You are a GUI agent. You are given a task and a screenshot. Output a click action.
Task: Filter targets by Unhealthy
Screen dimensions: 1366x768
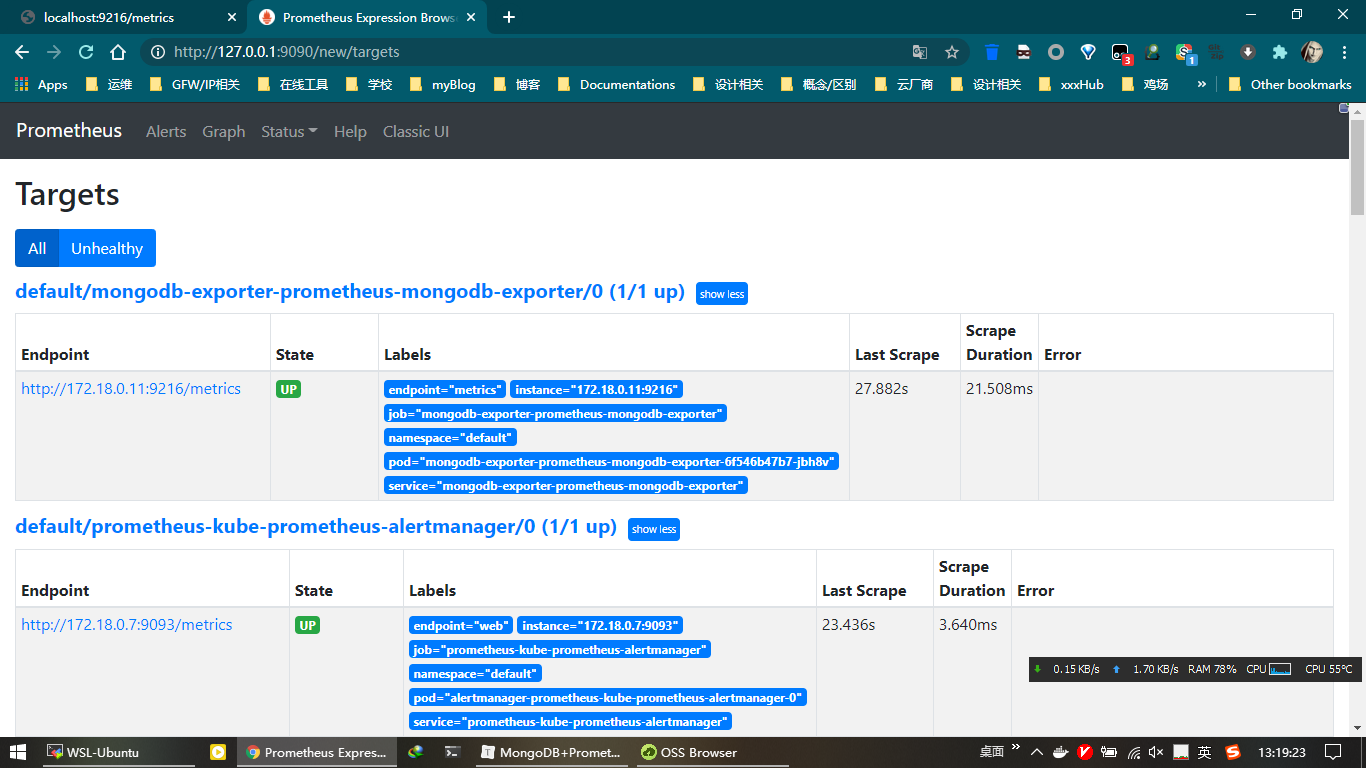pyautogui.click(x=107, y=248)
